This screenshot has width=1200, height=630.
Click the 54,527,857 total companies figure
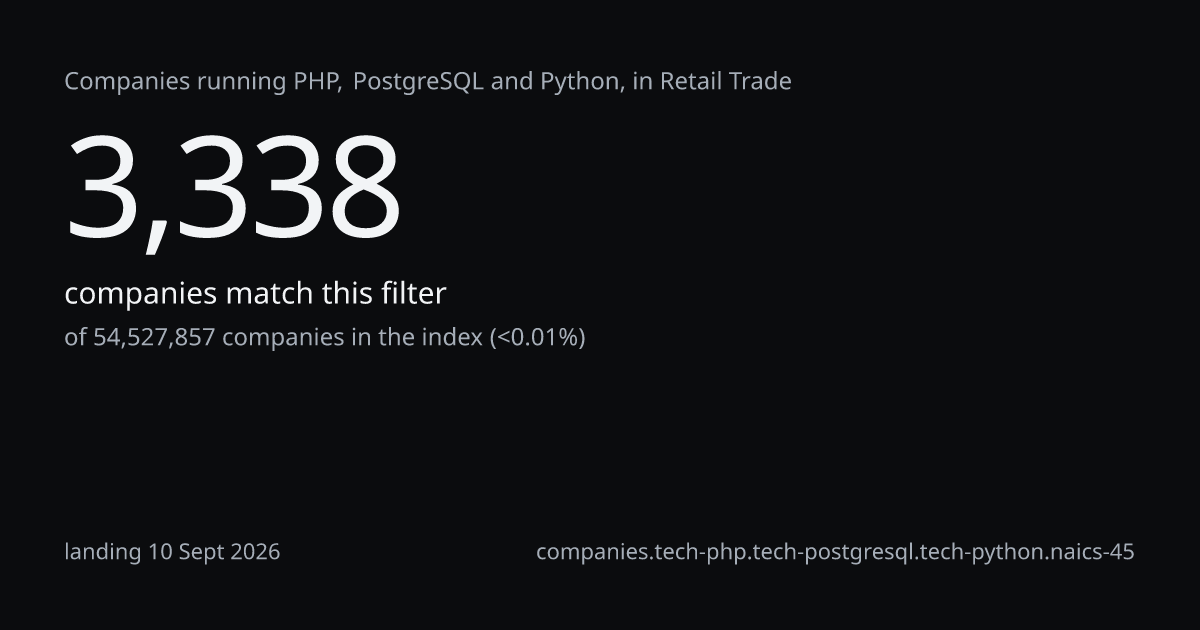coord(154,337)
